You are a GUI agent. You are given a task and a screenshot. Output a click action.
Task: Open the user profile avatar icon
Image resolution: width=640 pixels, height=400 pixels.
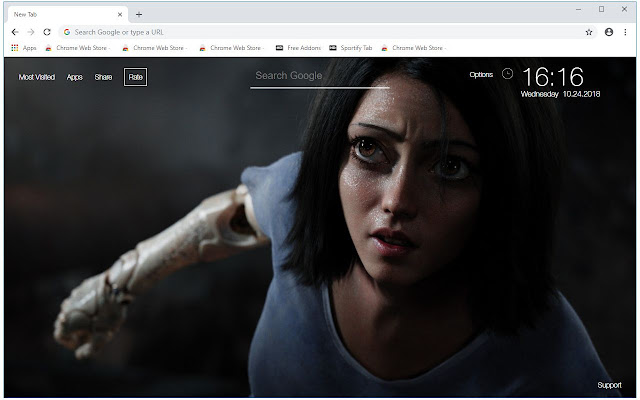[609, 32]
